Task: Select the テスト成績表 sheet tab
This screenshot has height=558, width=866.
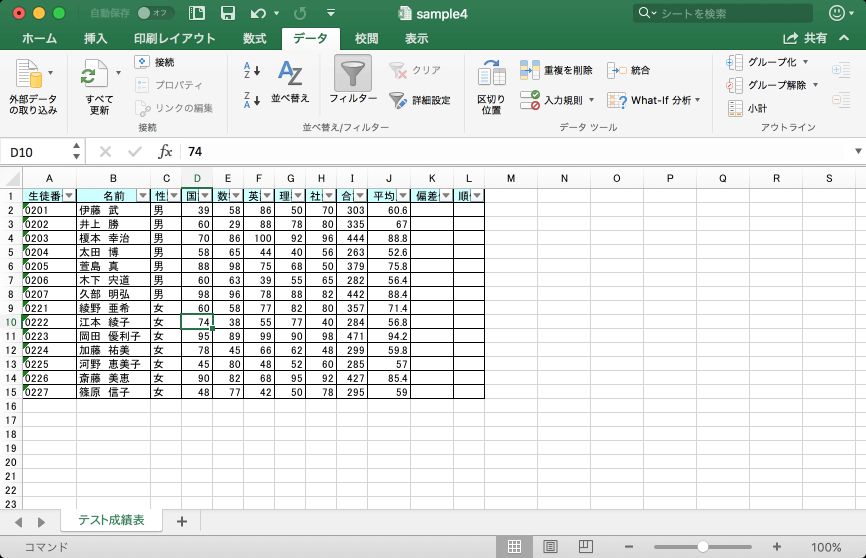Action: 111,520
